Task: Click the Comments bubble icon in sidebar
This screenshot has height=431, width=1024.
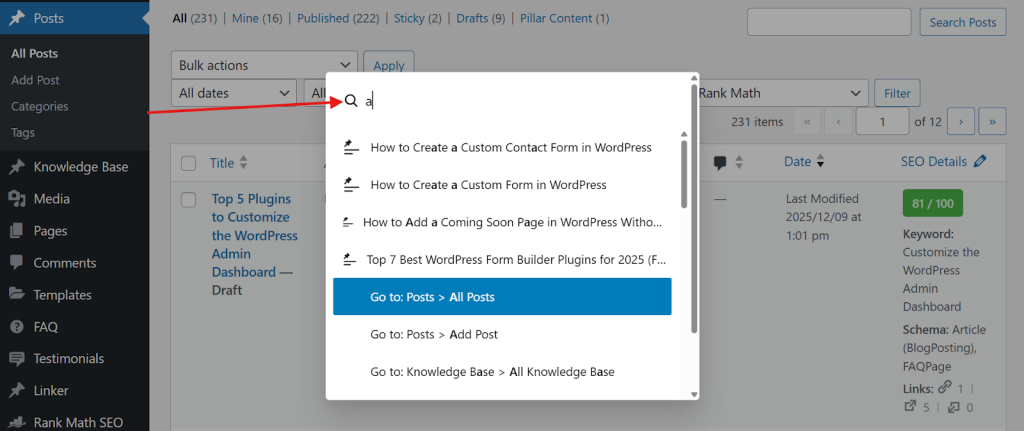Action: tap(17, 263)
